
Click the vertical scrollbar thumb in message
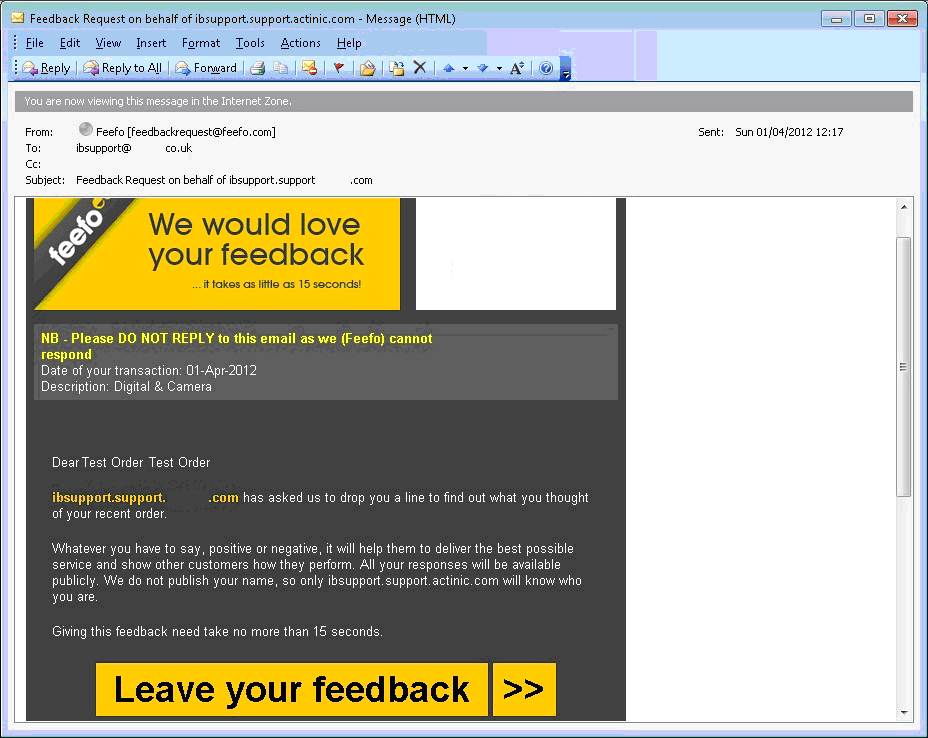[904, 366]
